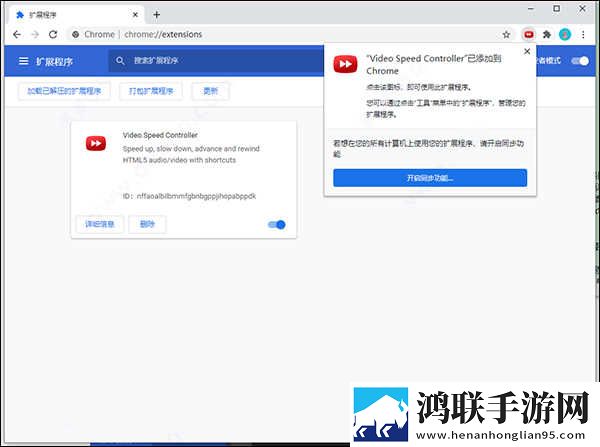This screenshot has height=447, width=600.
Task: Click the browser forward arrow
Action: pyautogui.click(x=35, y=34)
